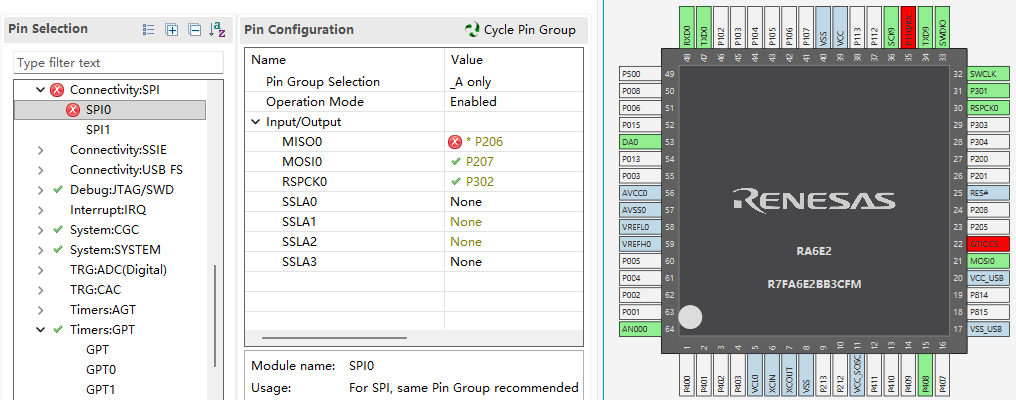This screenshot has width=1016, height=400.
Task: Select the RES# pin 25 on chip
Action: tap(989, 193)
